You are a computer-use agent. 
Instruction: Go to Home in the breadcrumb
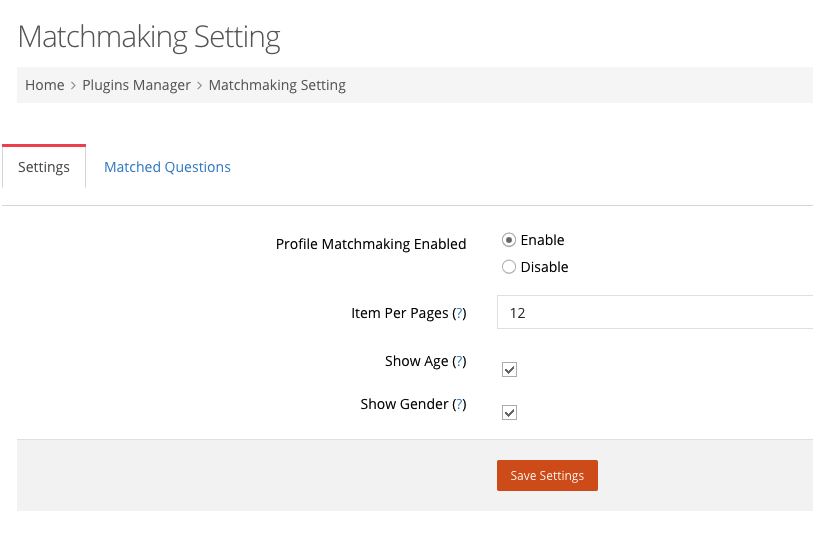point(45,85)
